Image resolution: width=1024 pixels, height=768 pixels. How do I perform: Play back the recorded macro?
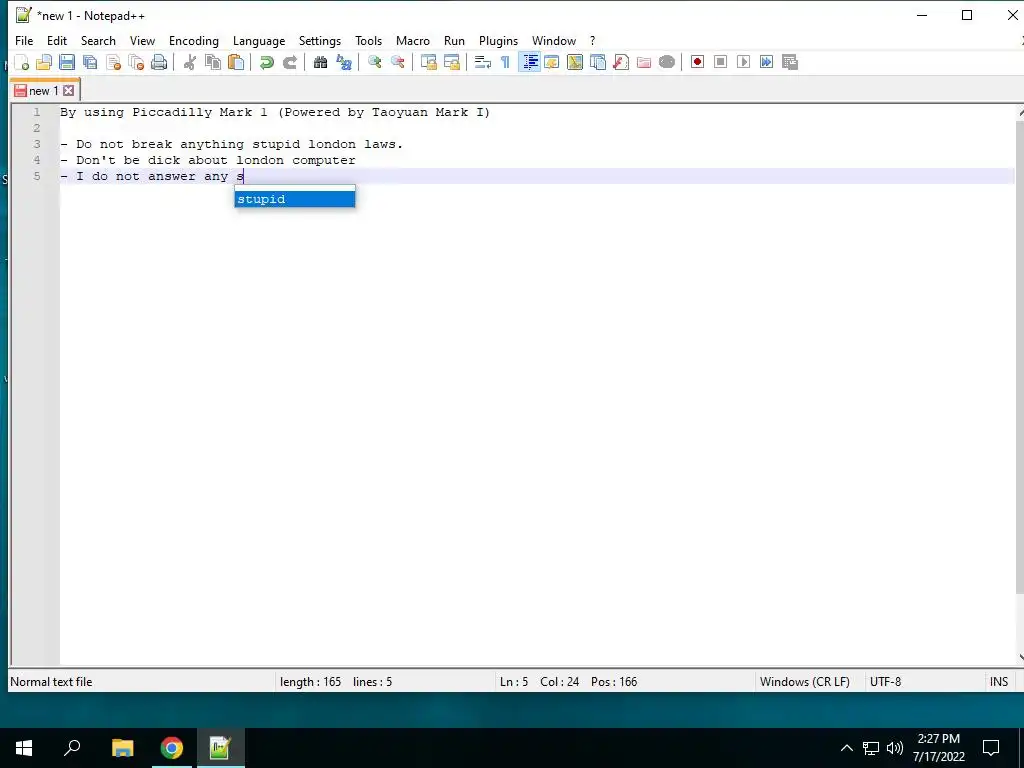coord(743,62)
